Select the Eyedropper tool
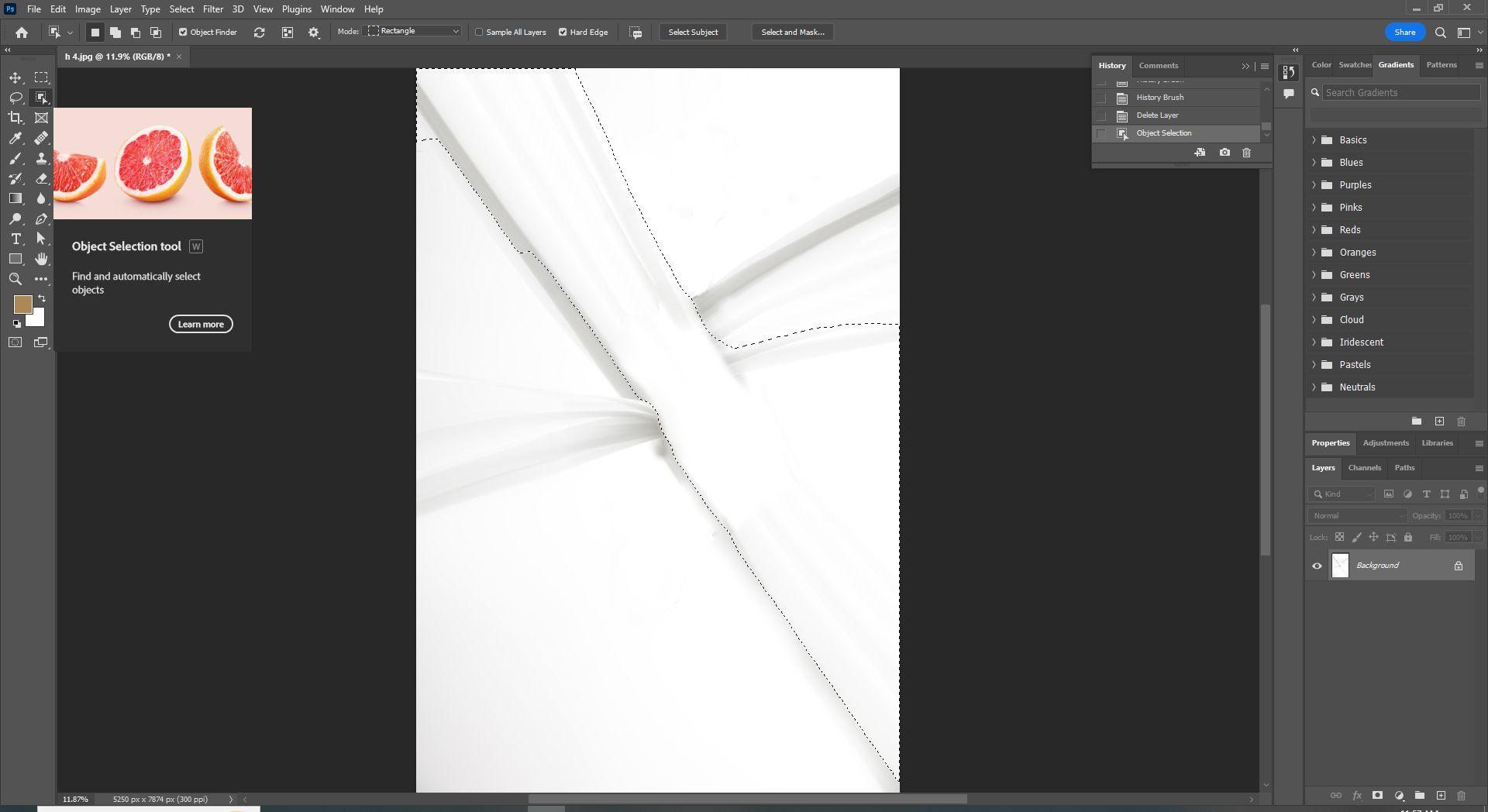This screenshot has width=1488, height=812. coord(15,138)
